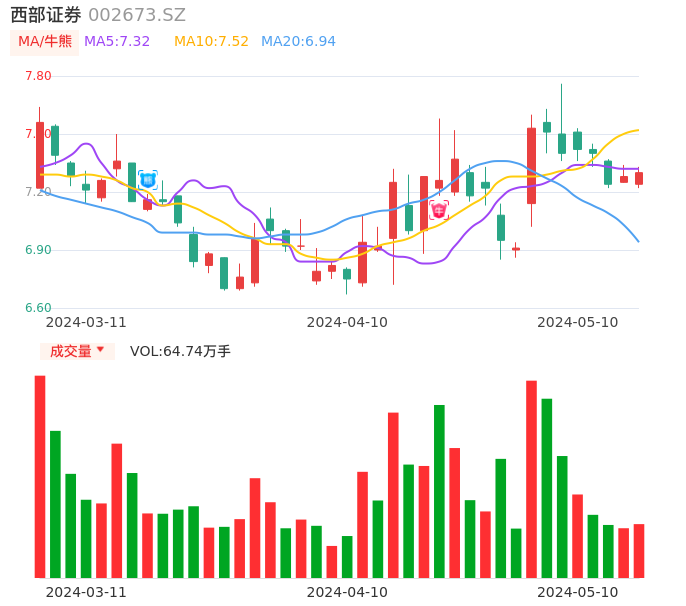Toggle the MA10 yellow line legend
Viewport: 686px width, 606px height.
point(211,42)
